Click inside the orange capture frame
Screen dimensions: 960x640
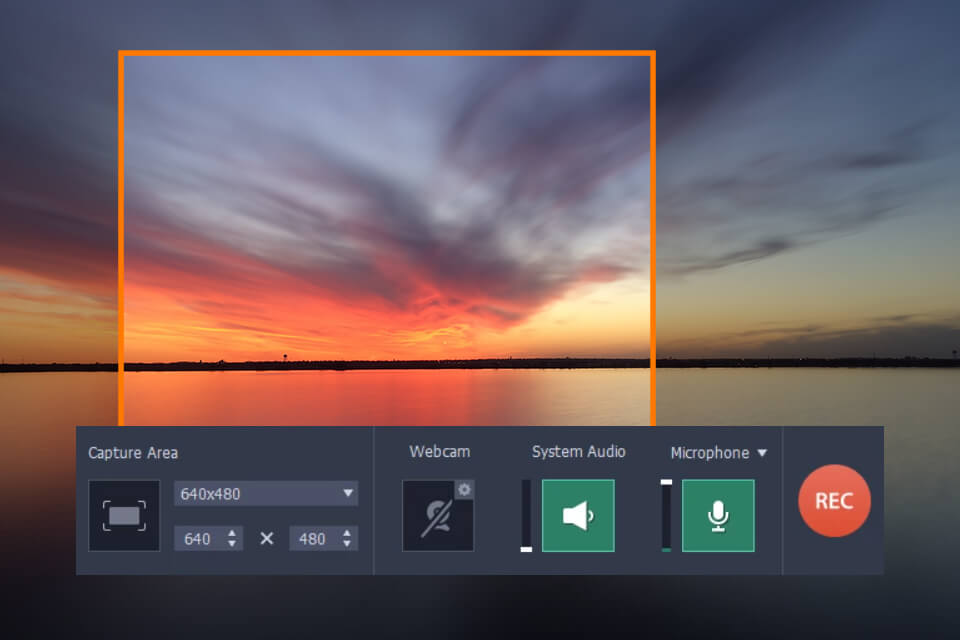(388, 230)
